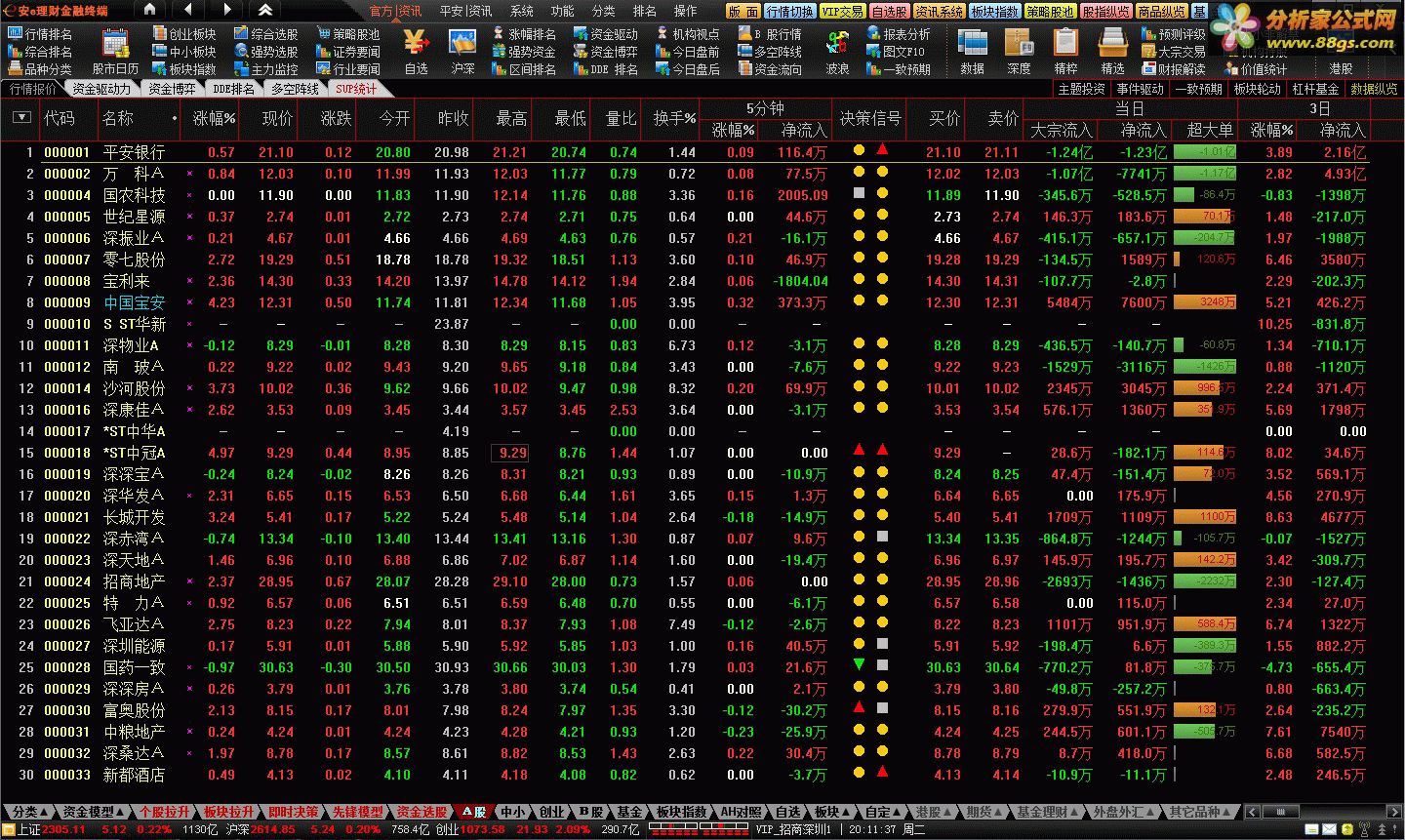The width and height of the screenshot is (1405, 840).
Task: Click stock name 招商地产
Action: click(x=135, y=581)
